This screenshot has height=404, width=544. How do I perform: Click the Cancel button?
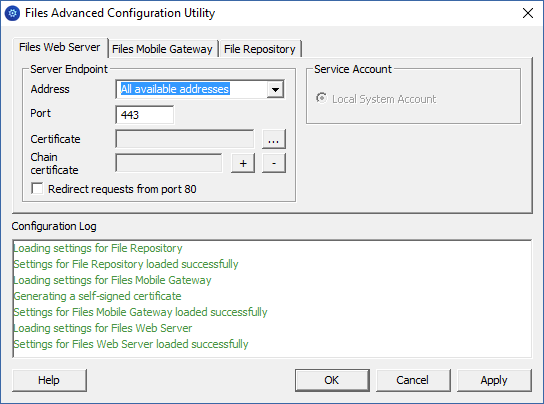tap(413, 380)
